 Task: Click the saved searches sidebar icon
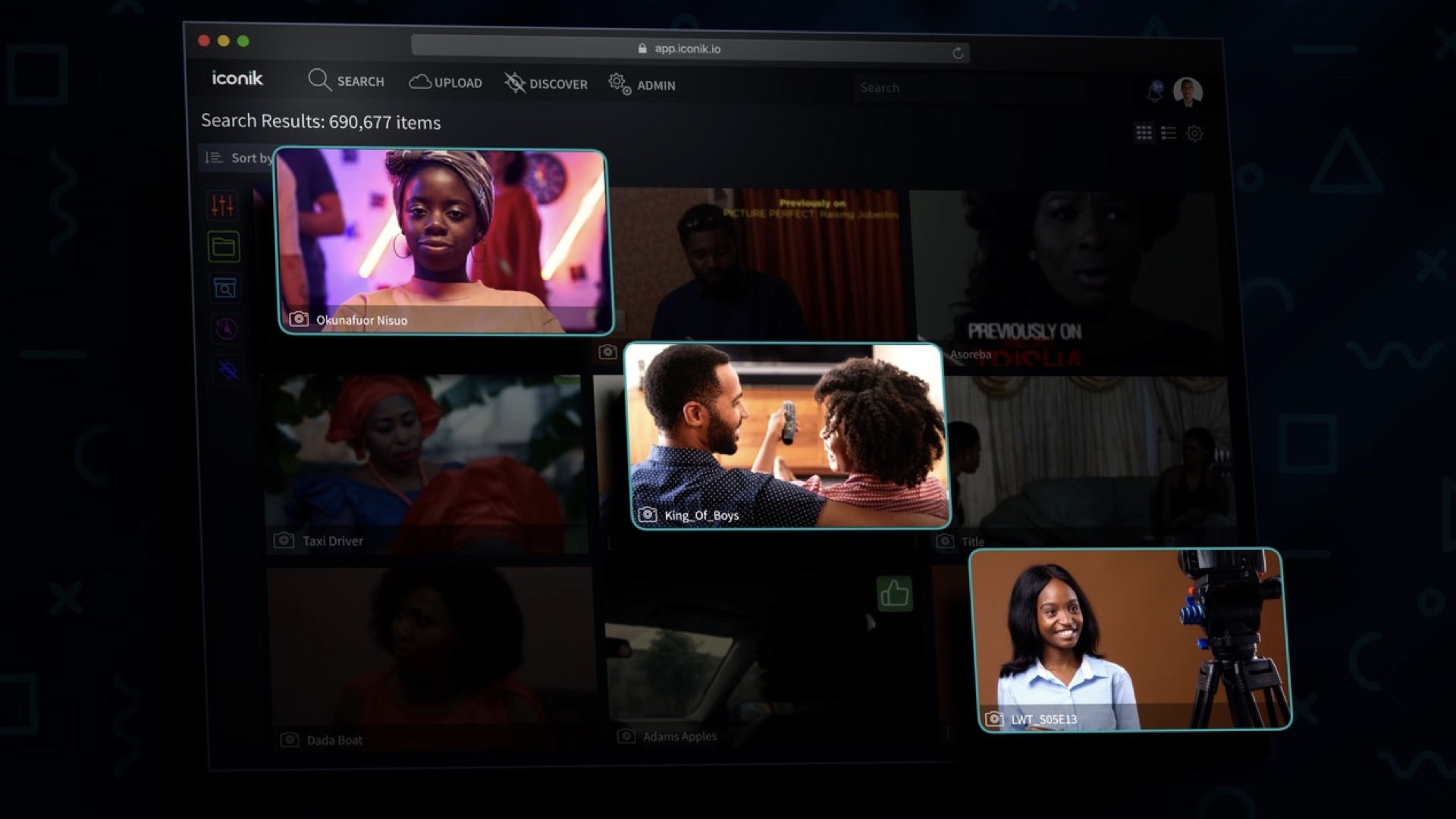pyautogui.click(x=224, y=288)
